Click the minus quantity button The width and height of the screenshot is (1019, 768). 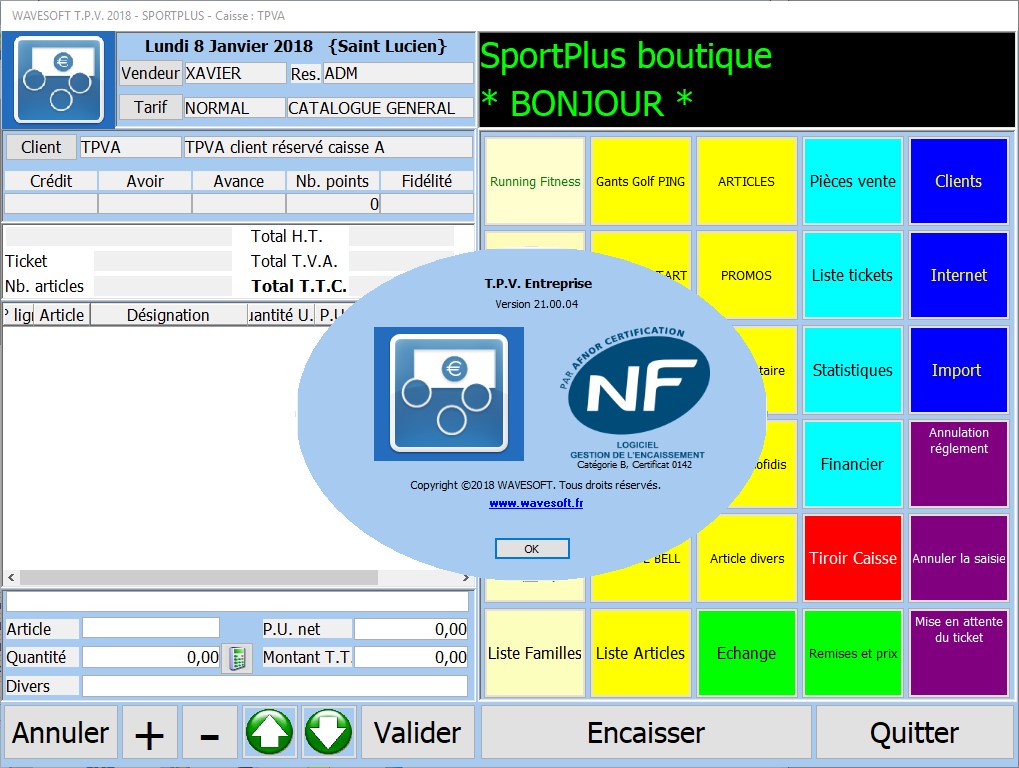tap(209, 734)
